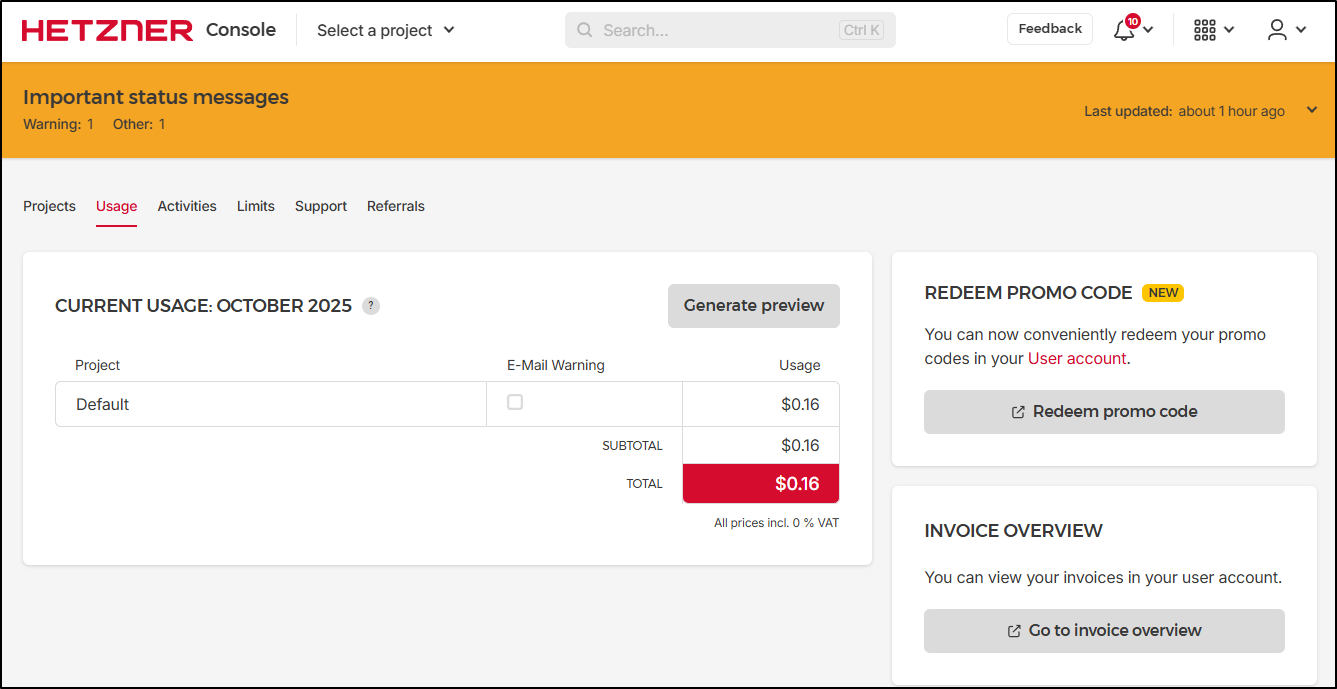Click the question mark help icon

click(x=371, y=306)
